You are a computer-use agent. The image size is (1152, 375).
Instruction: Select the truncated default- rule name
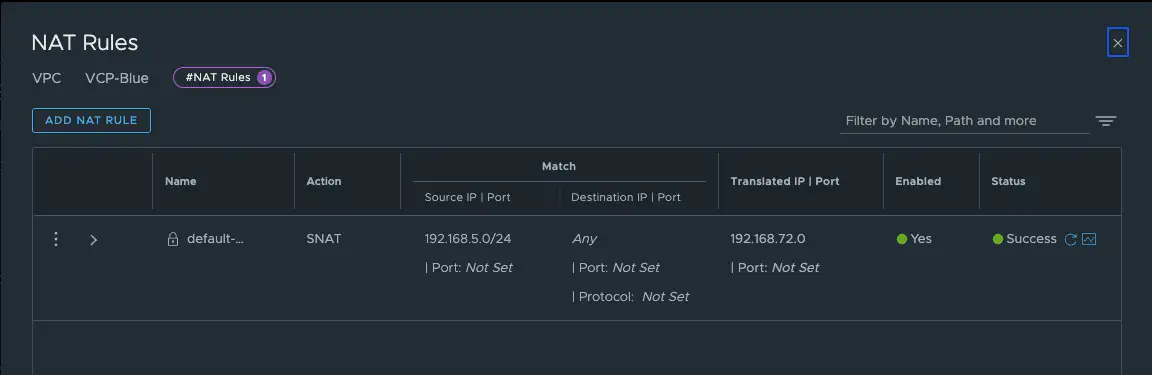pyautogui.click(x=215, y=239)
